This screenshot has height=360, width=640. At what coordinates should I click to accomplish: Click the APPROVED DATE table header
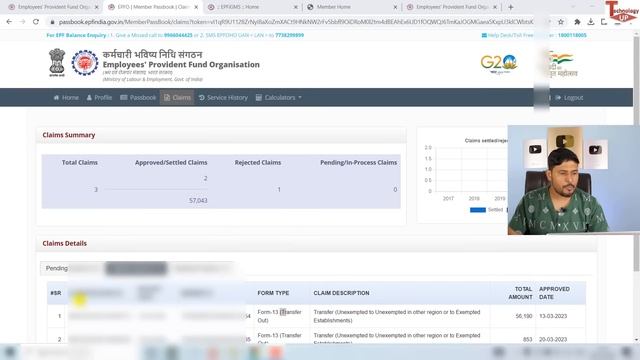(x=554, y=293)
